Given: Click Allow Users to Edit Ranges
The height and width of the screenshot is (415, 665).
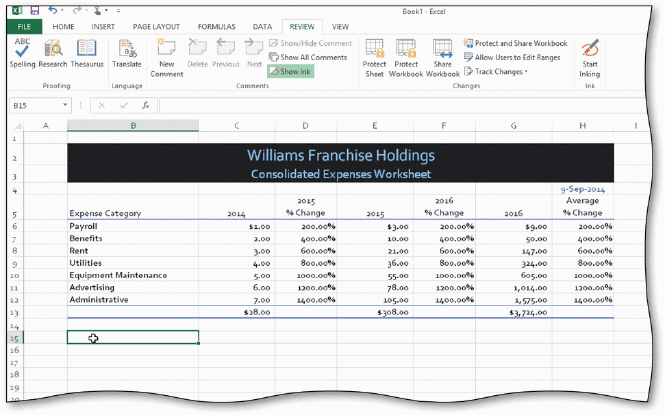Looking at the screenshot, I should [x=512, y=57].
